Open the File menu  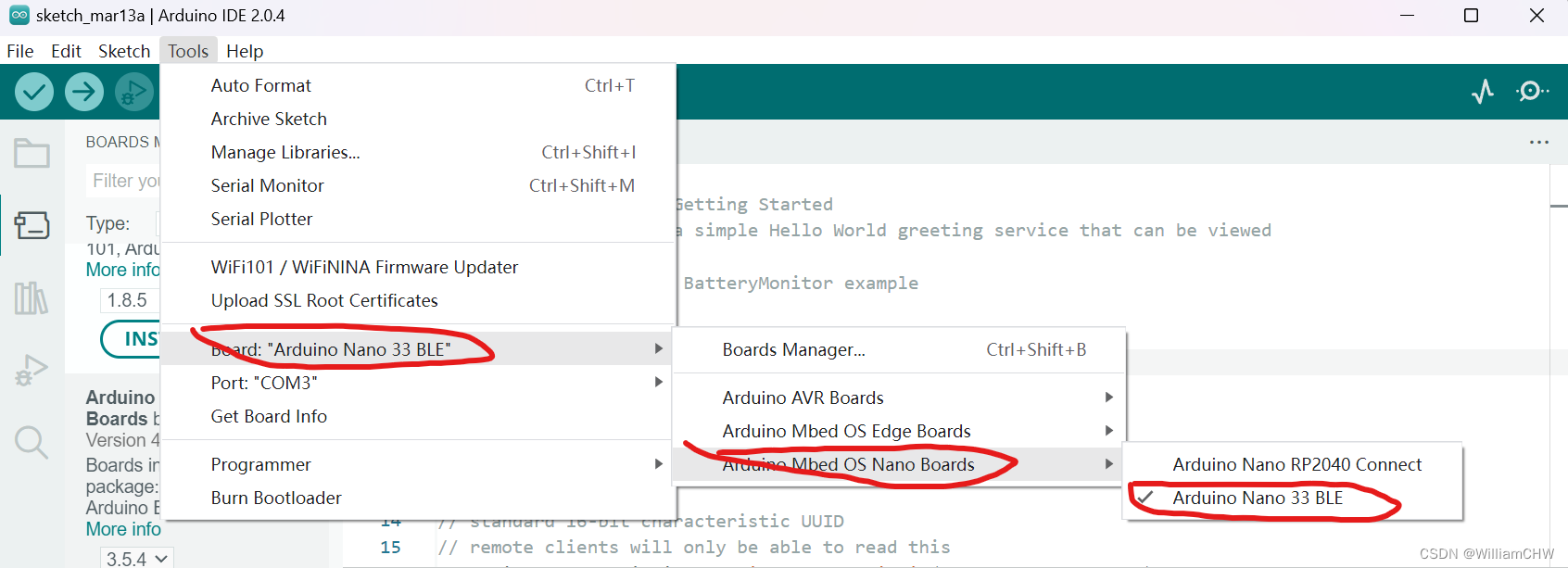20,51
